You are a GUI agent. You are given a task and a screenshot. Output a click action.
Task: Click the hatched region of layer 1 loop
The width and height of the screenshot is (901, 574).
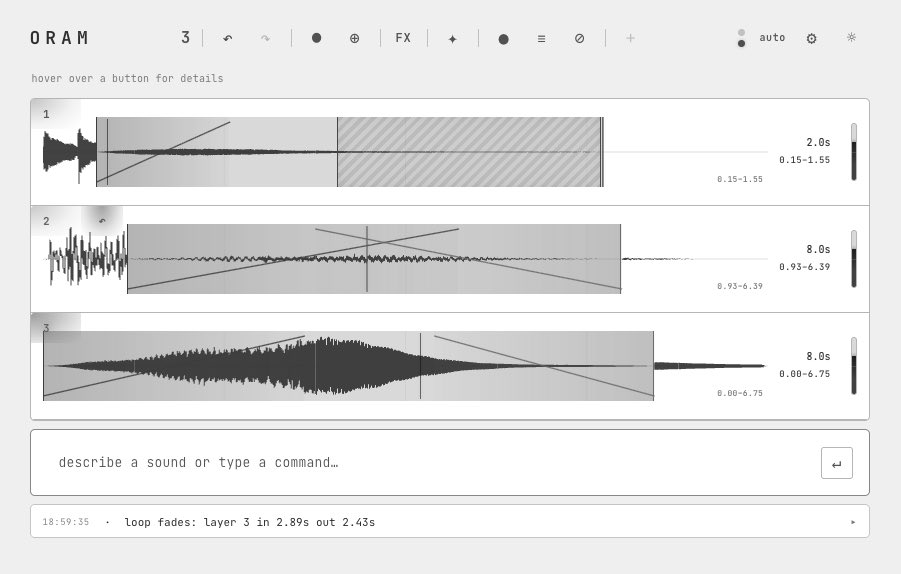click(469, 152)
